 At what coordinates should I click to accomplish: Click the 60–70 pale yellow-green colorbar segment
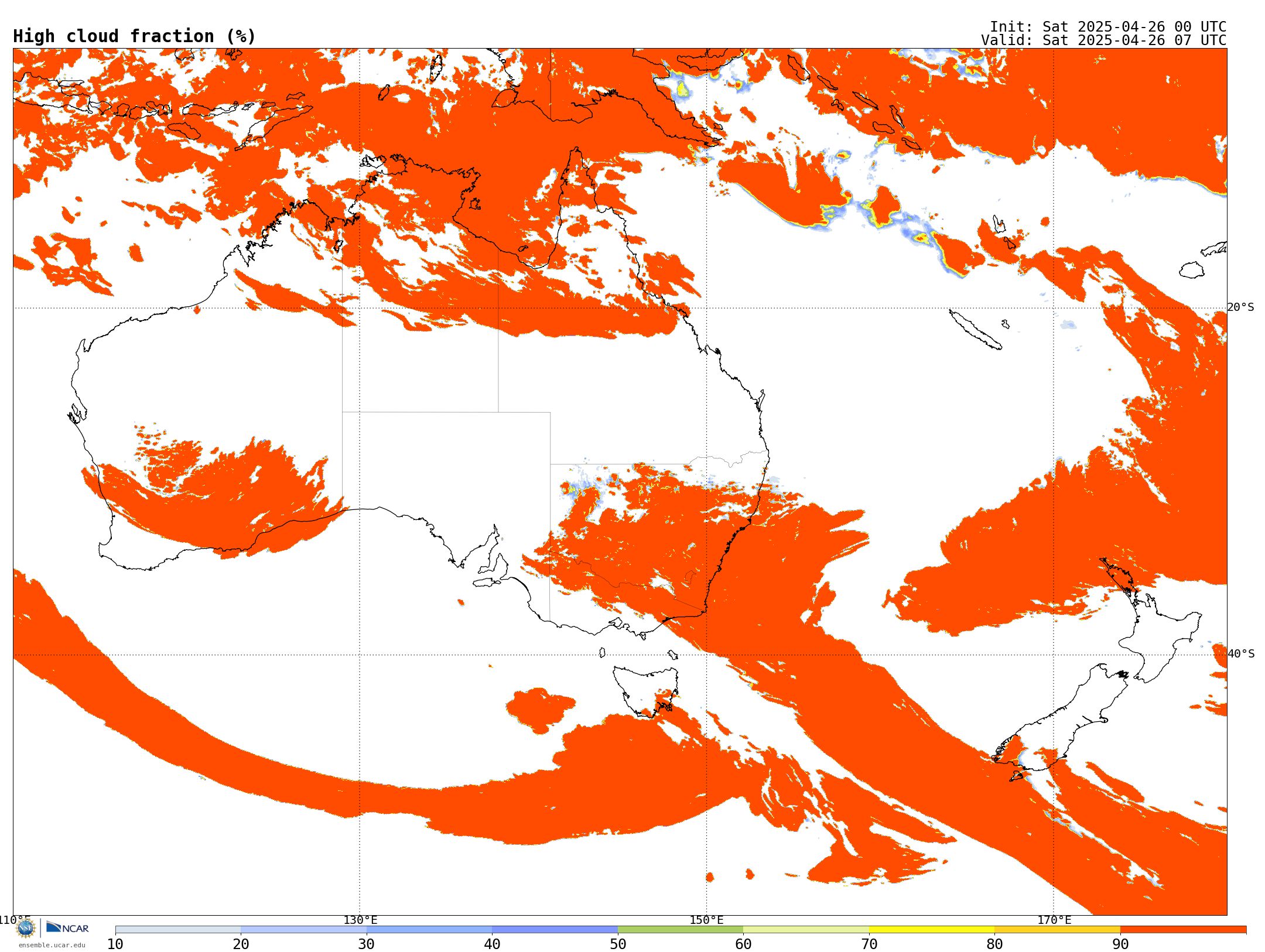806,930
